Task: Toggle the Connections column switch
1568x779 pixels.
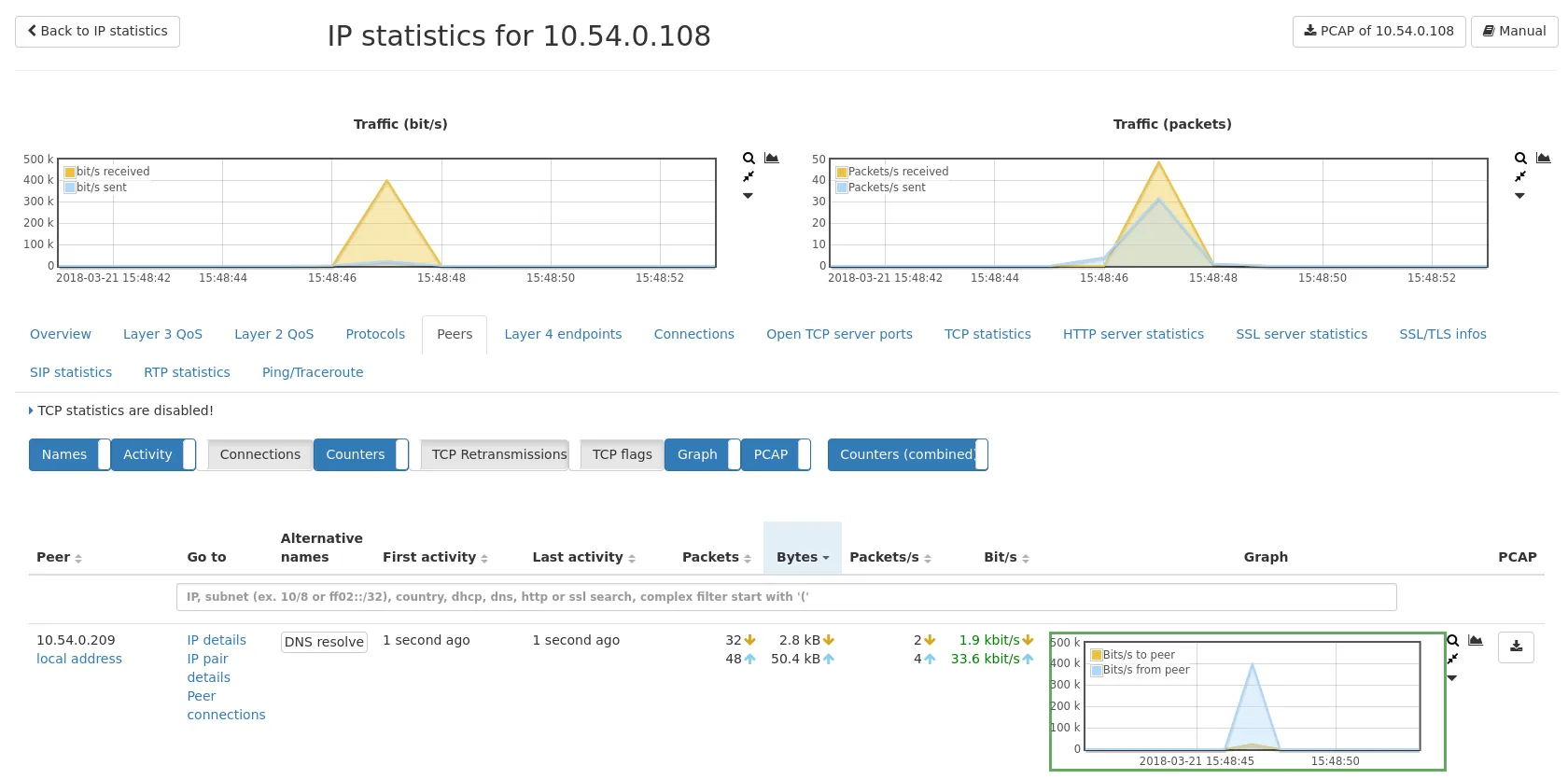Action: (259, 454)
